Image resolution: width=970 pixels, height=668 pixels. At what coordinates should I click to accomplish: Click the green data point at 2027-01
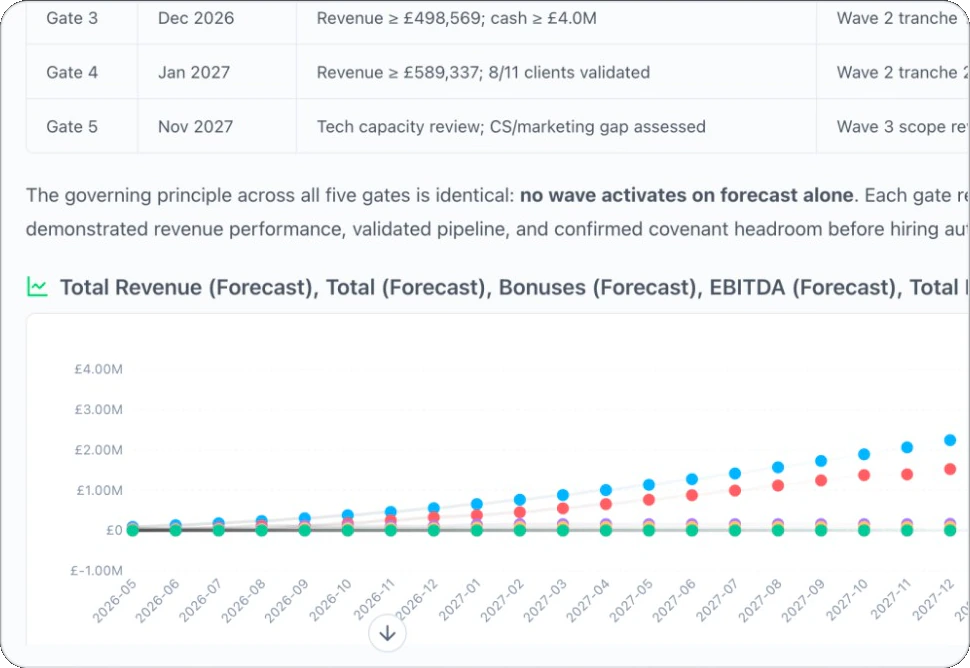[476, 530]
